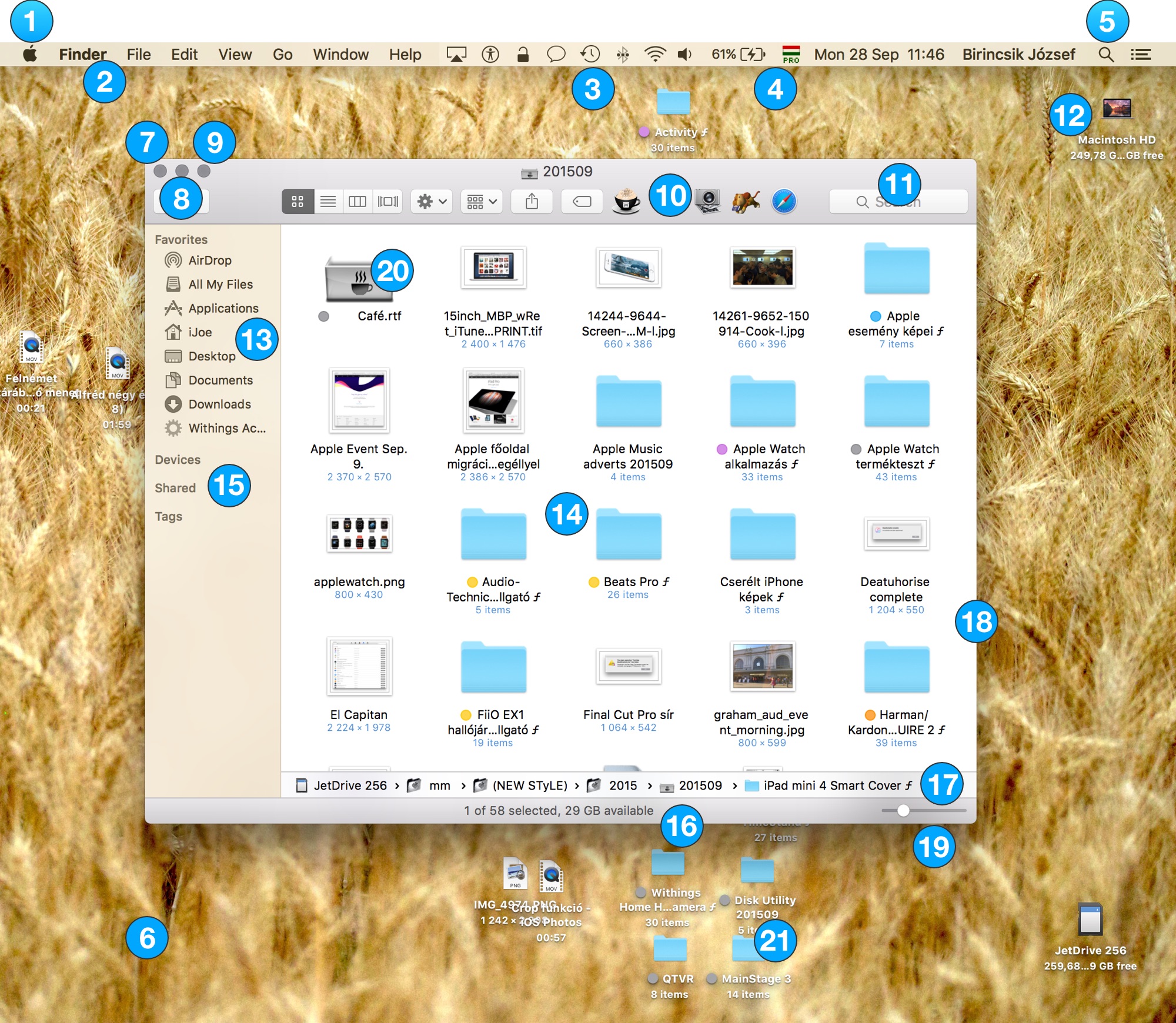Viewport: 1176px width, 1023px height.
Task: Open the user menu Birincsik József
Action: [1018, 55]
